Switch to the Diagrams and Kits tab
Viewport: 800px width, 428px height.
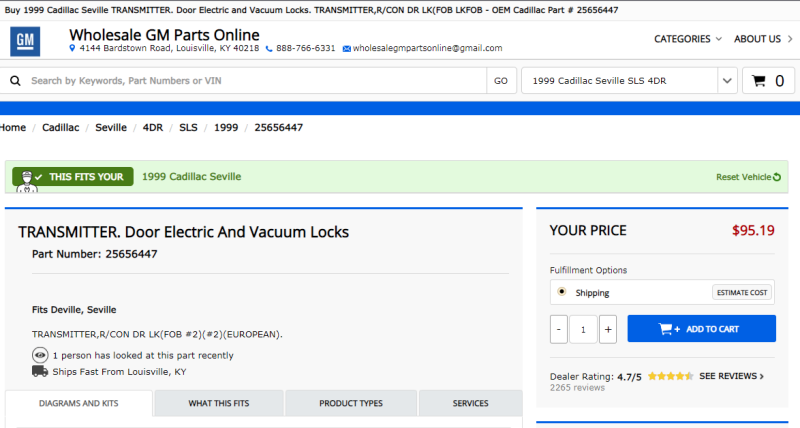pyautogui.click(x=79, y=404)
